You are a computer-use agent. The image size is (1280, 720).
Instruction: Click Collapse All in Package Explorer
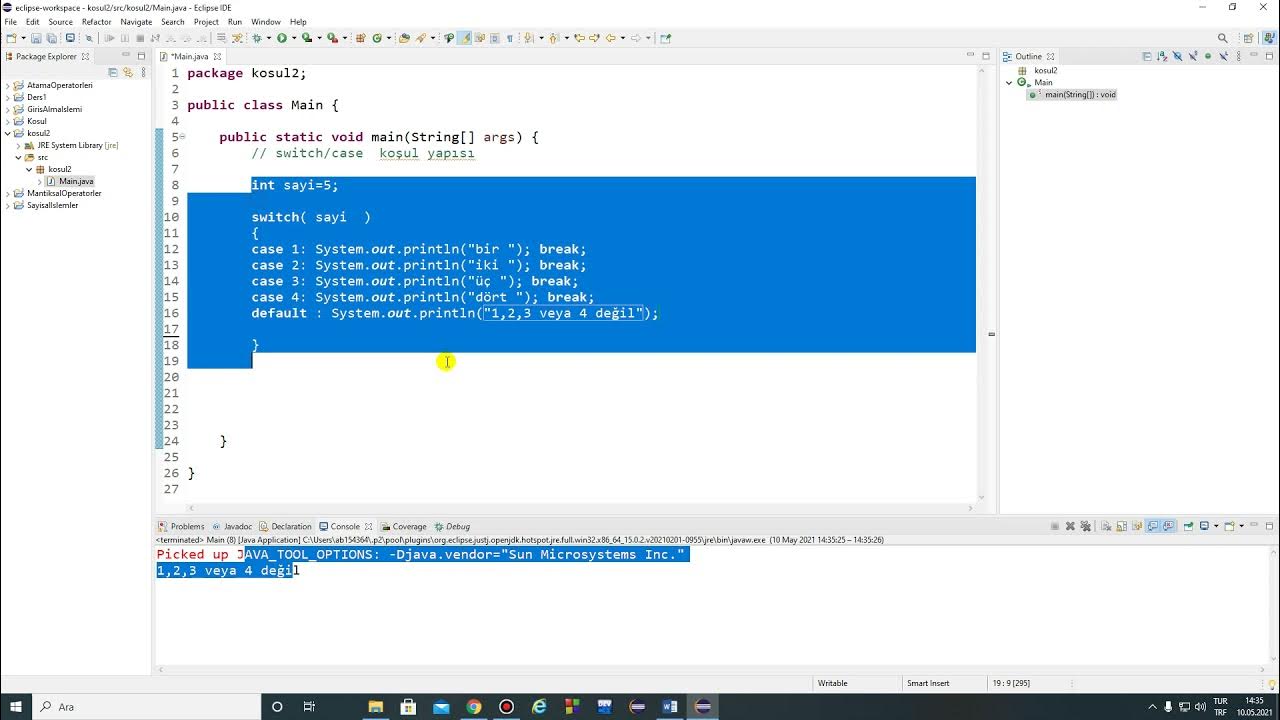tap(113, 72)
